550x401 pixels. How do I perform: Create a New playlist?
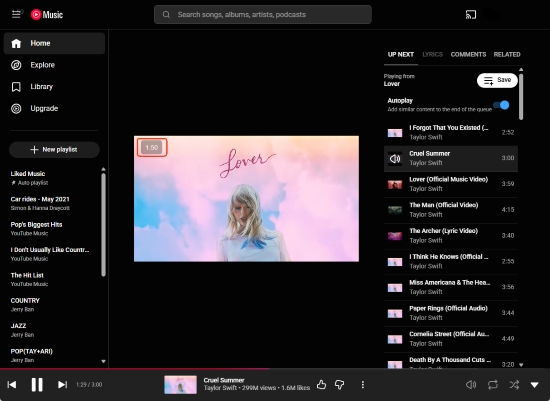point(54,150)
